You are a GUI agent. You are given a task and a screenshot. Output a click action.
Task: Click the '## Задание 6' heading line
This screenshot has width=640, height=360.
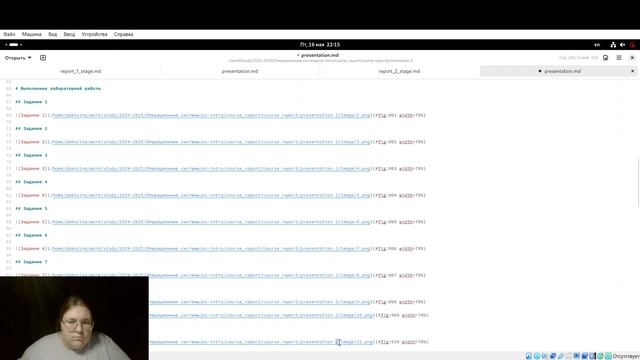click(x=31, y=235)
